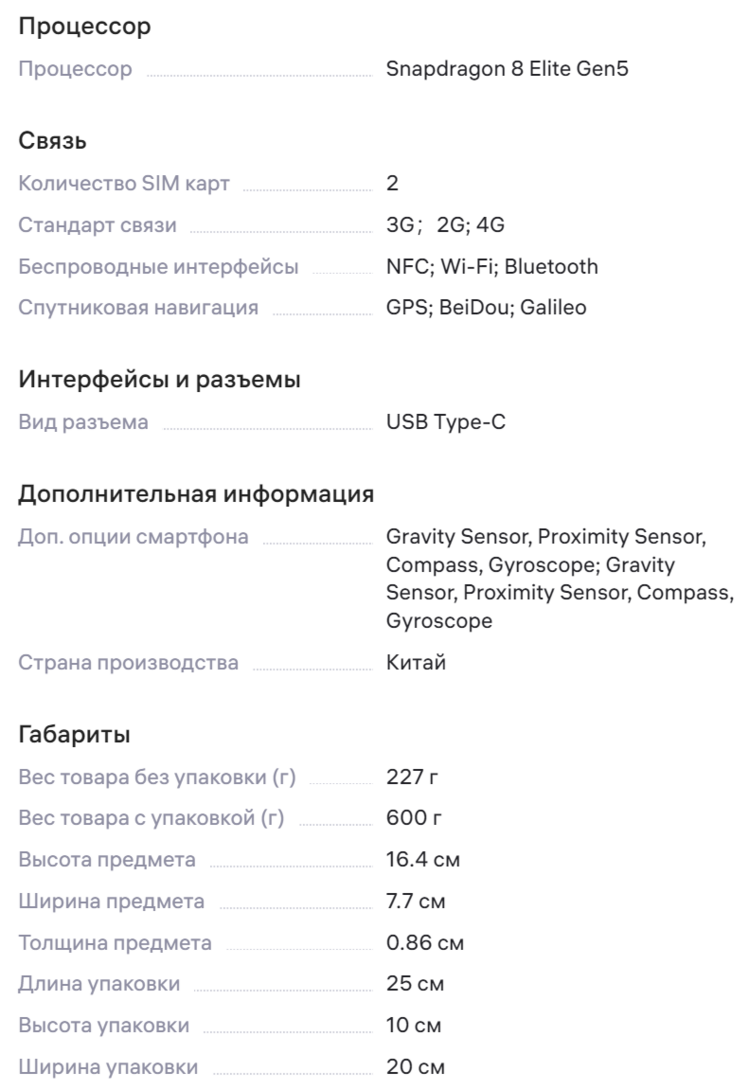Image resolution: width=749 pixels, height=1090 pixels.
Task: Click the Количество SIM карт label
Action: click(124, 184)
